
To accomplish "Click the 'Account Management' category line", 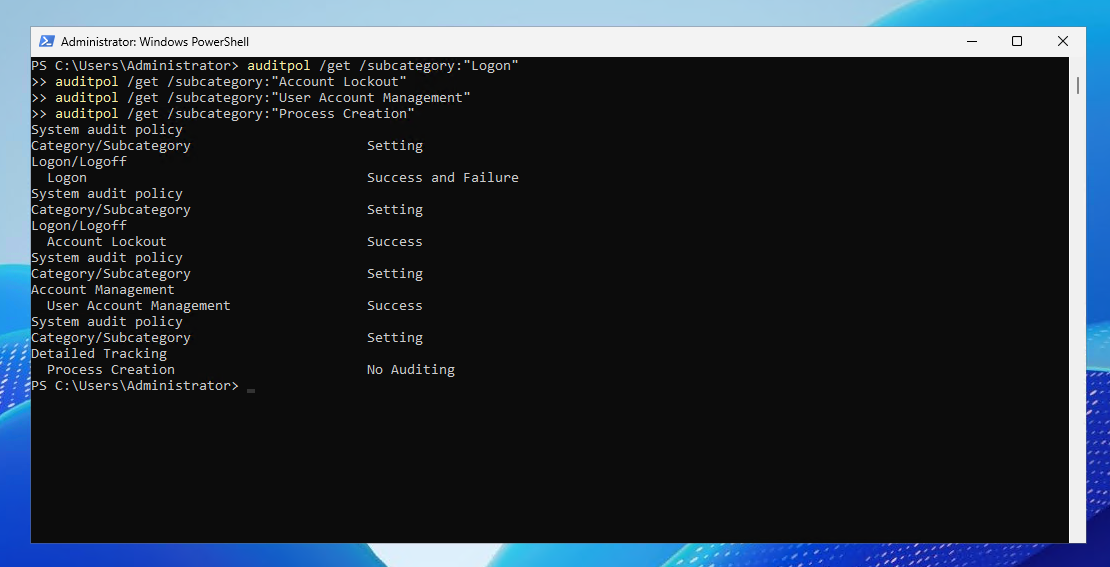I will pyautogui.click(x=103, y=290).
